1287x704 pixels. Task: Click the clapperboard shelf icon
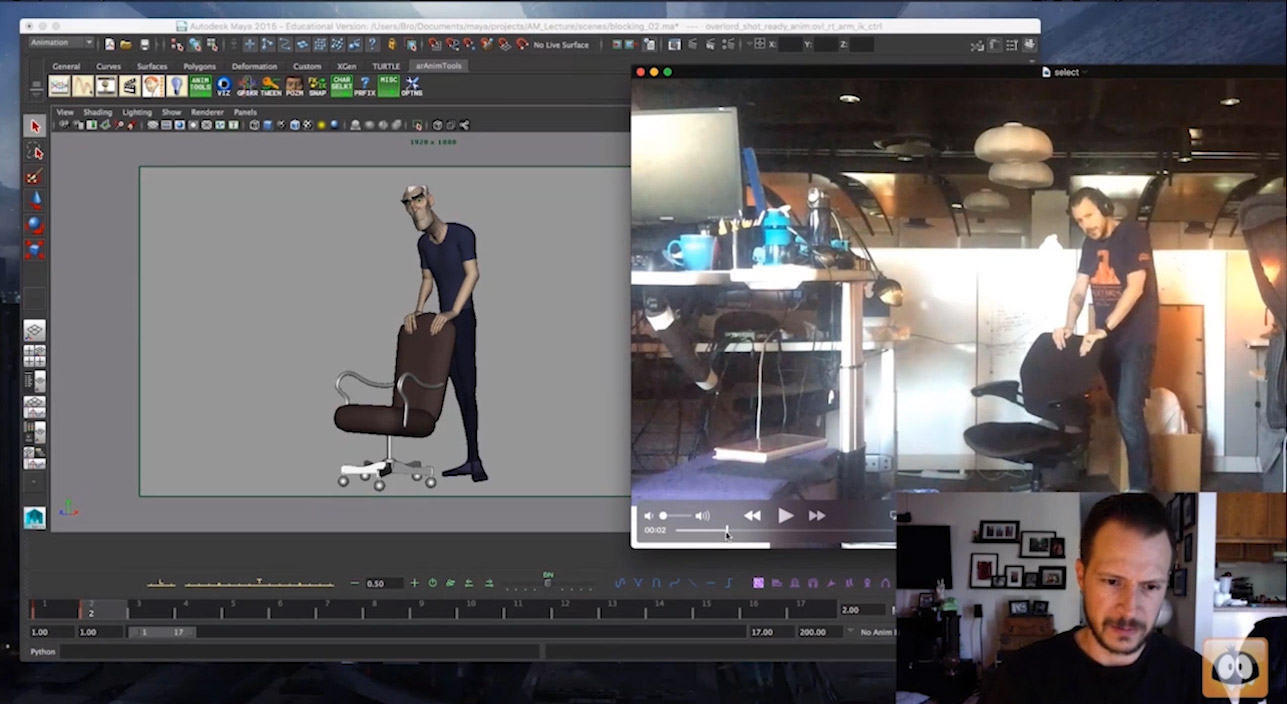(x=129, y=86)
